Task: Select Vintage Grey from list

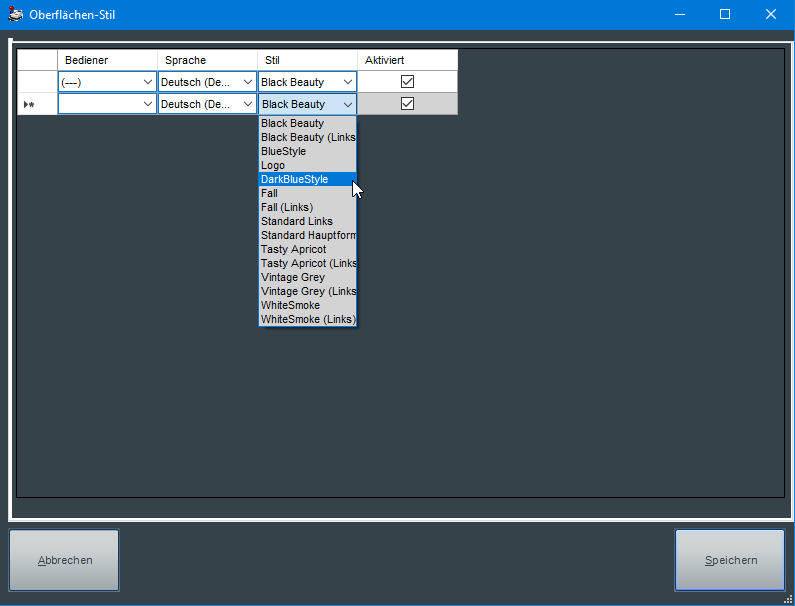Action: point(293,278)
